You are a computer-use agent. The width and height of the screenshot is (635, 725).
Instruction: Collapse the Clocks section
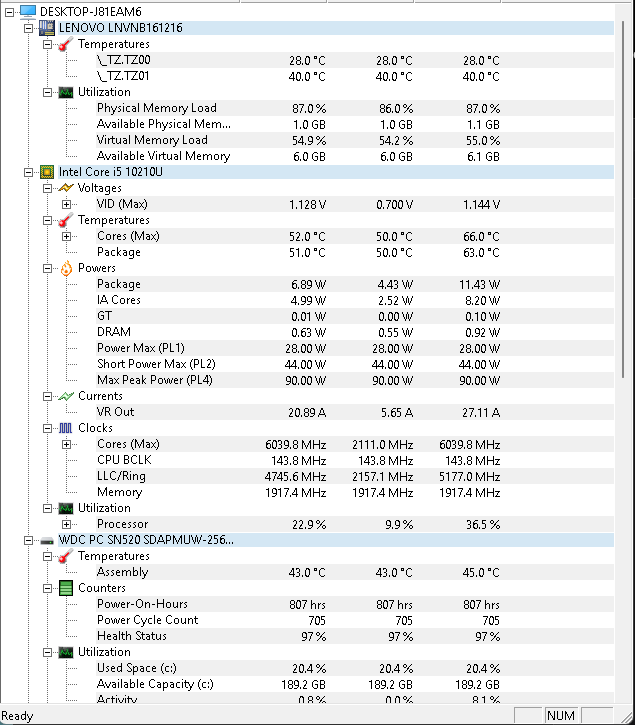pyautogui.click(x=47, y=429)
